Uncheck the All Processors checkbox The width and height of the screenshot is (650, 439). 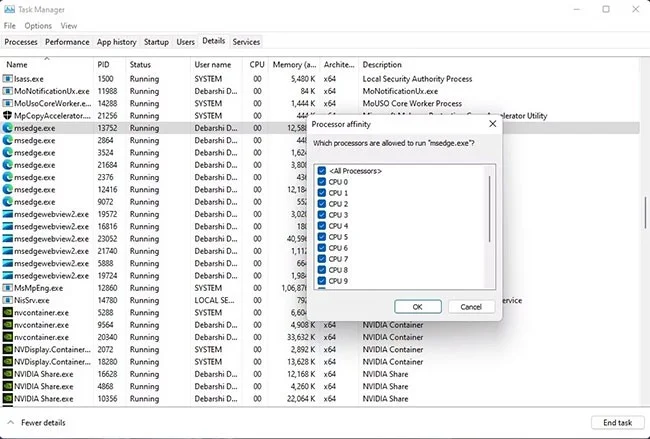pos(321,171)
